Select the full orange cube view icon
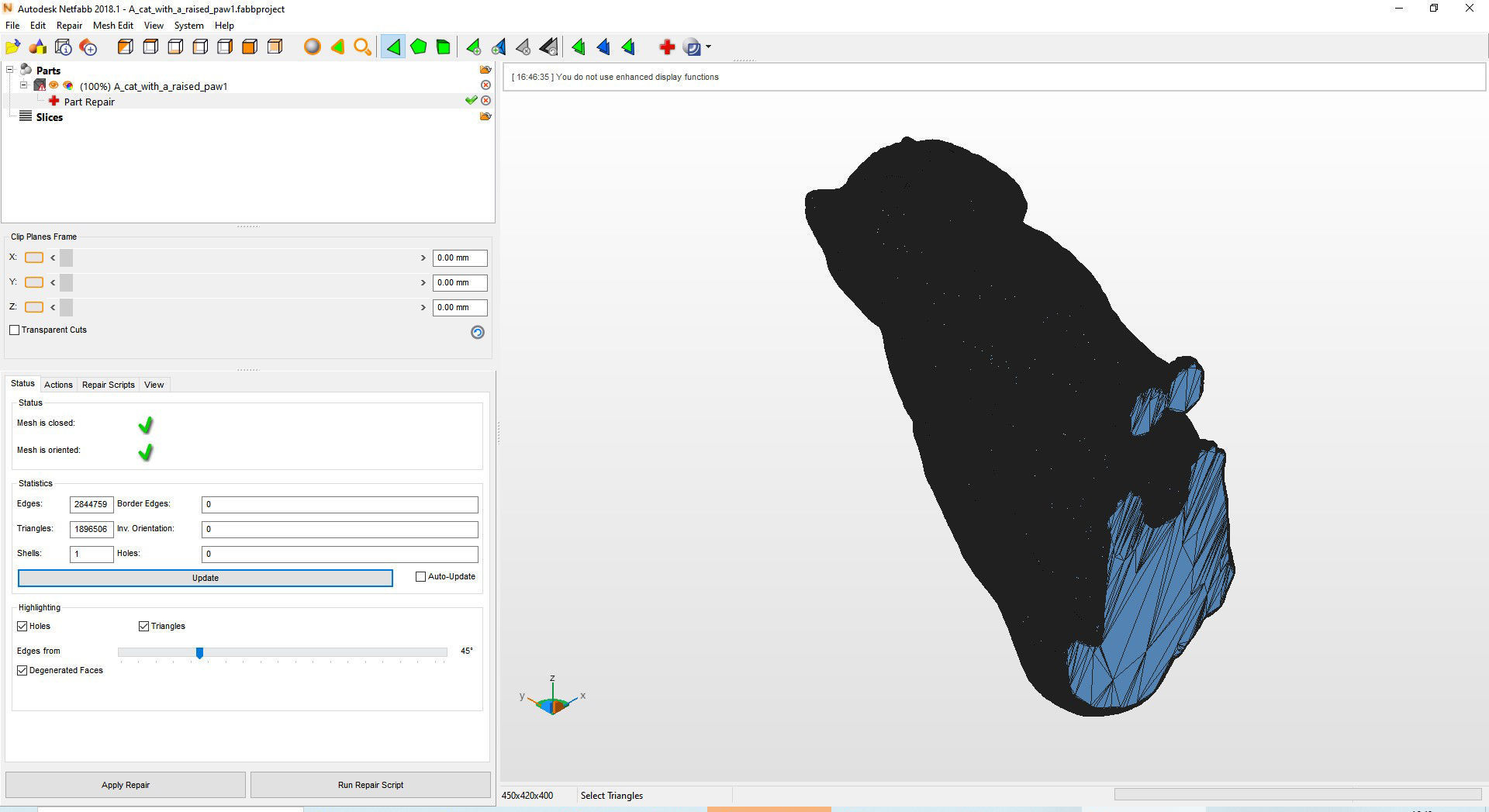 click(250, 47)
